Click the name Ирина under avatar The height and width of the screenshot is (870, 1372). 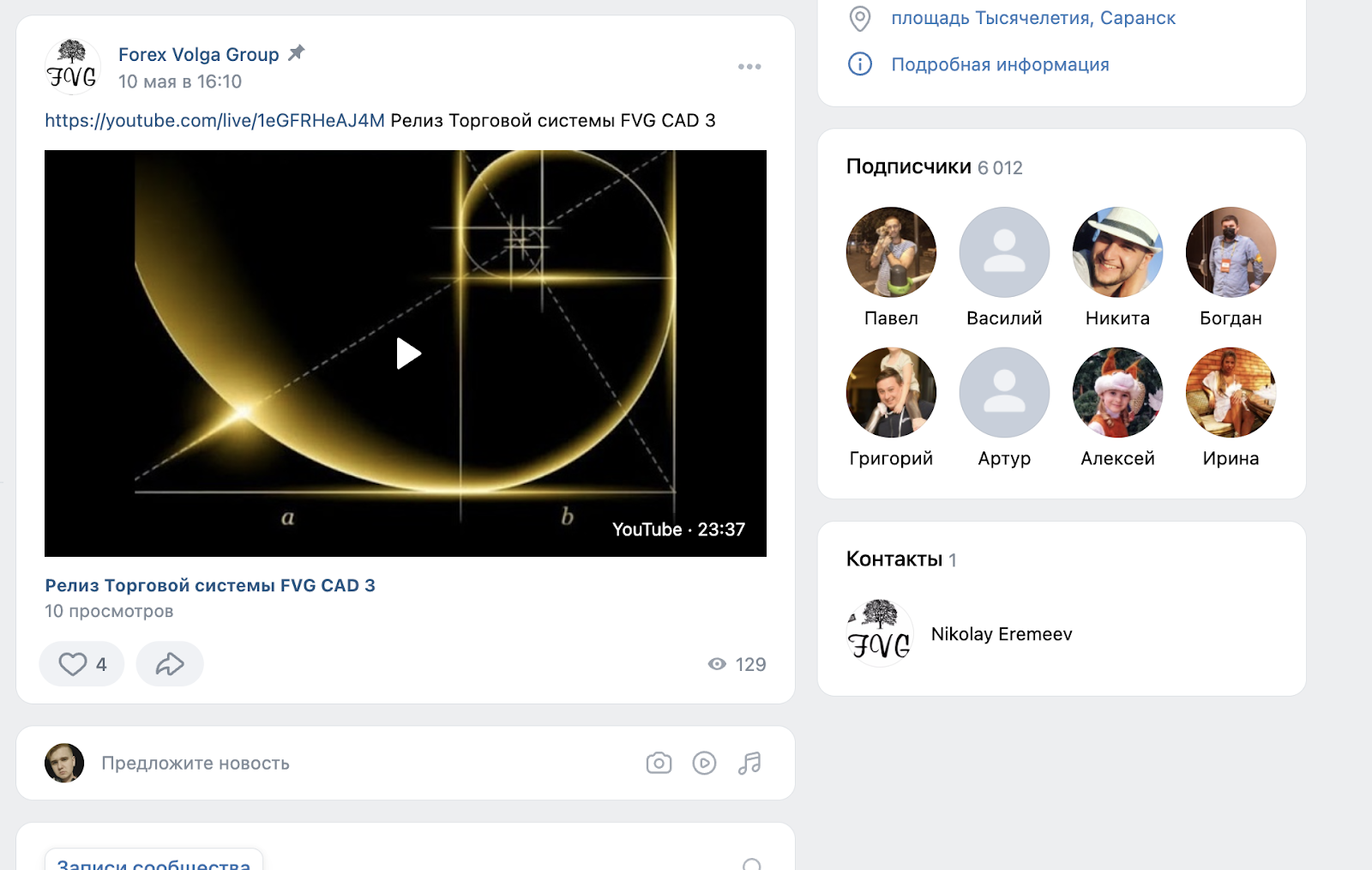(x=1231, y=458)
